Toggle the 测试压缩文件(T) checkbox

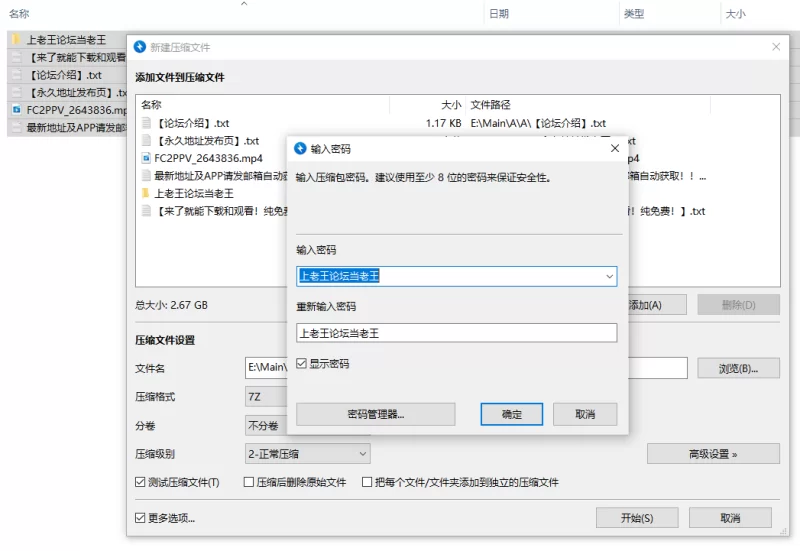140,482
